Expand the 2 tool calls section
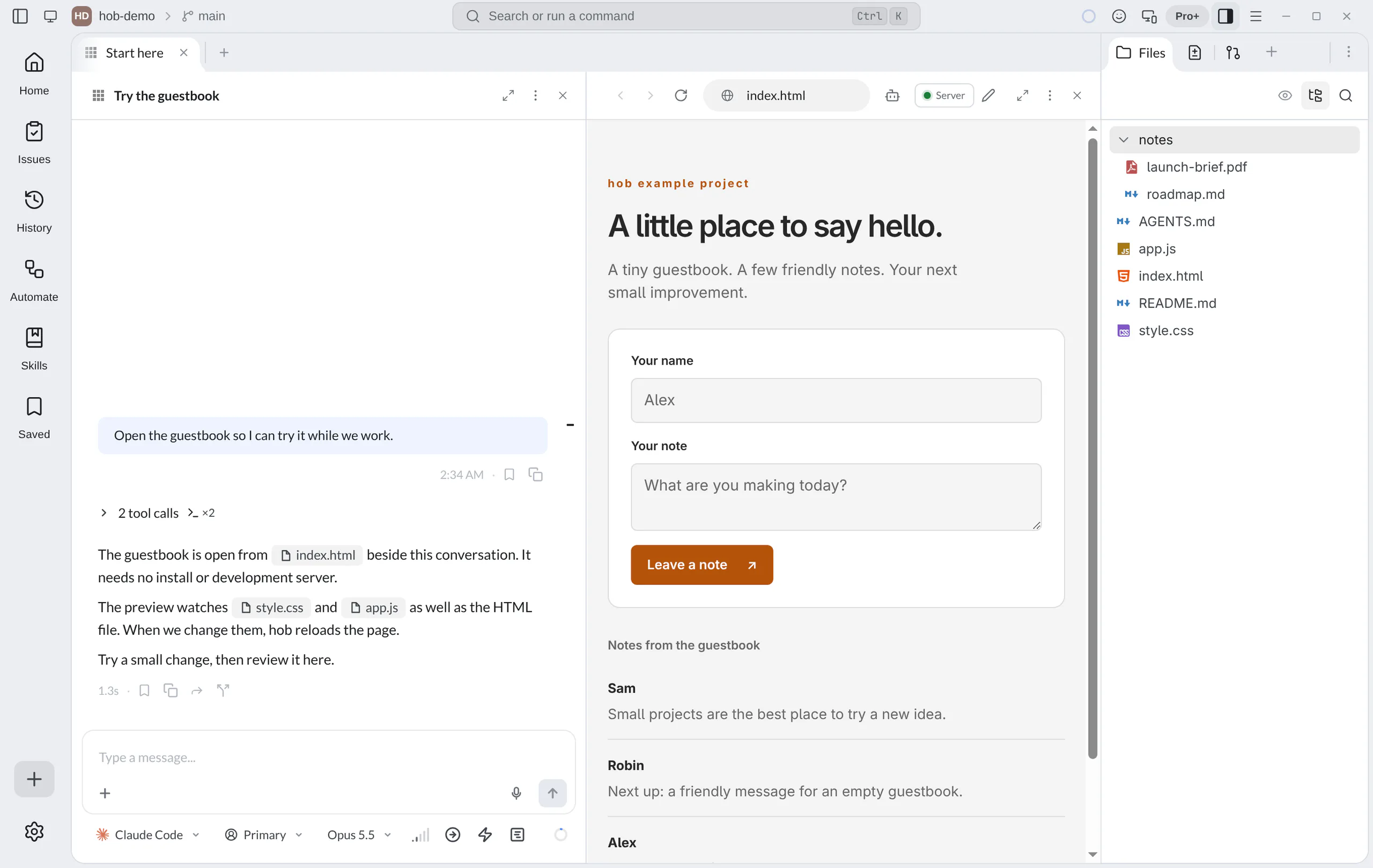The height and width of the screenshot is (868, 1373). [157, 513]
